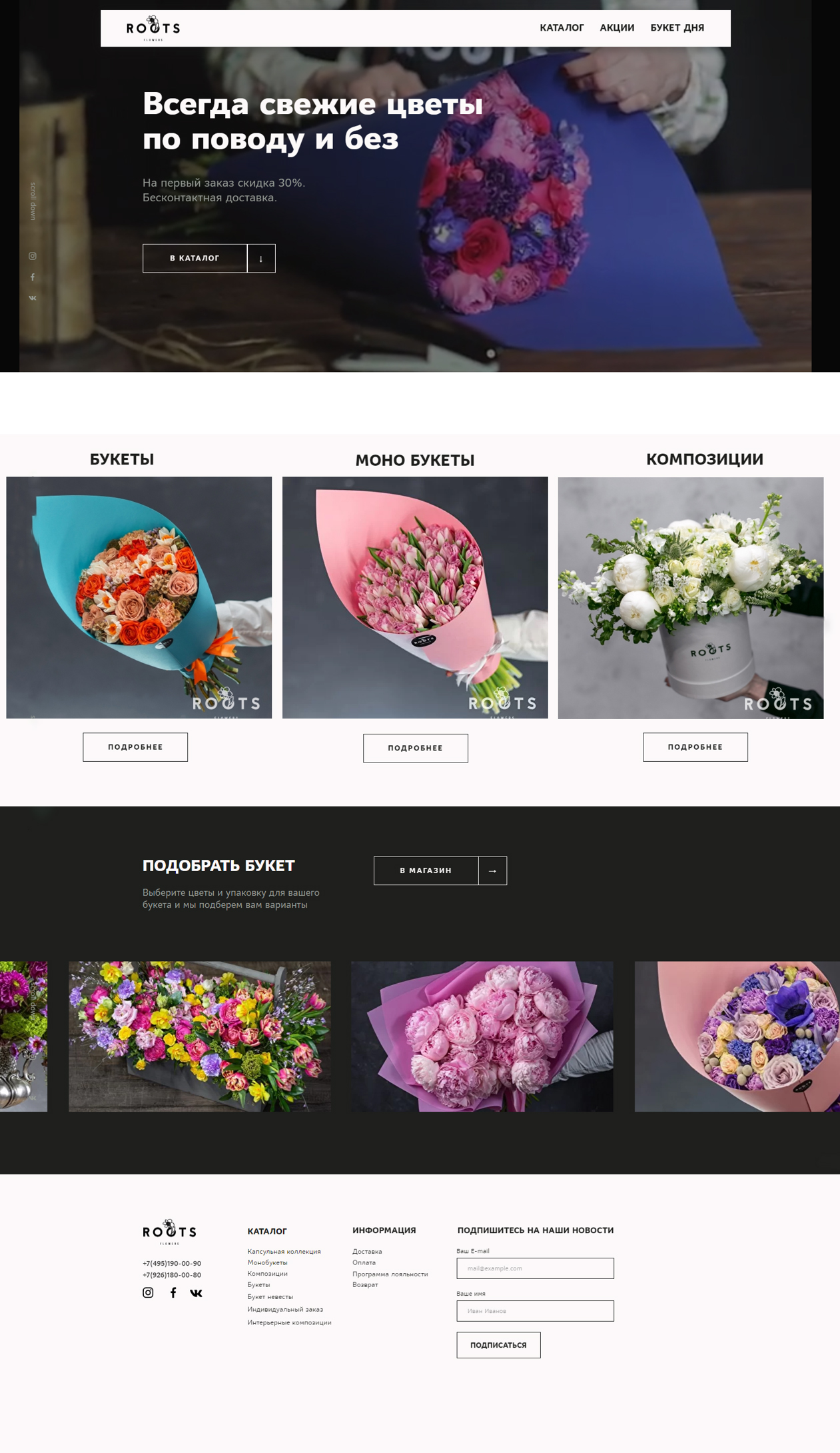Screen dimensions: 840x1453
Task: Click the В МАГАЗИН button
Action: click(x=426, y=870)
